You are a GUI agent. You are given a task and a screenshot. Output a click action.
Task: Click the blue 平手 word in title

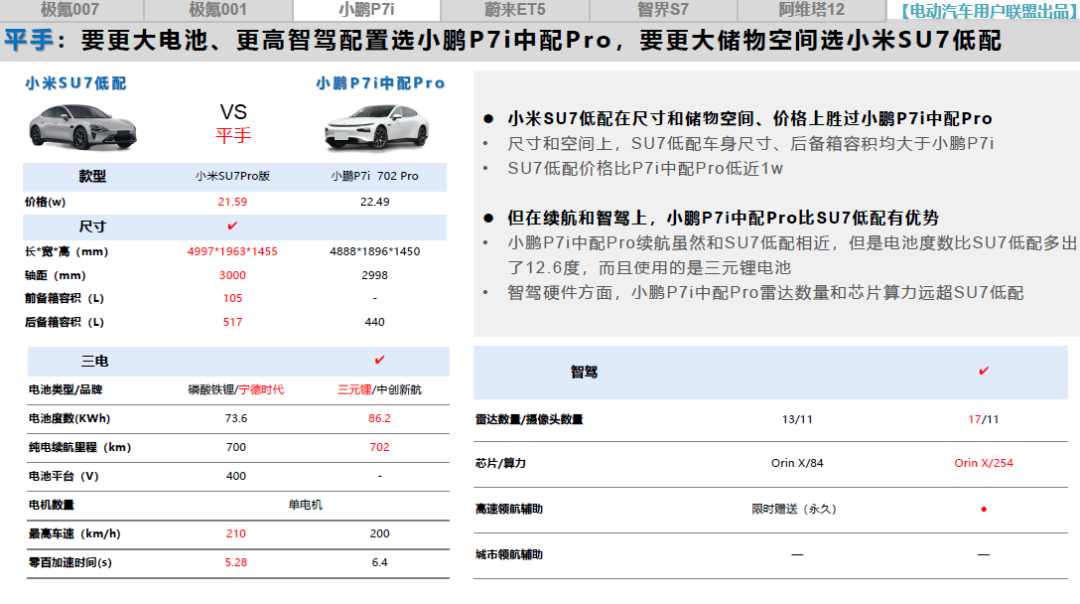(29, 40)
